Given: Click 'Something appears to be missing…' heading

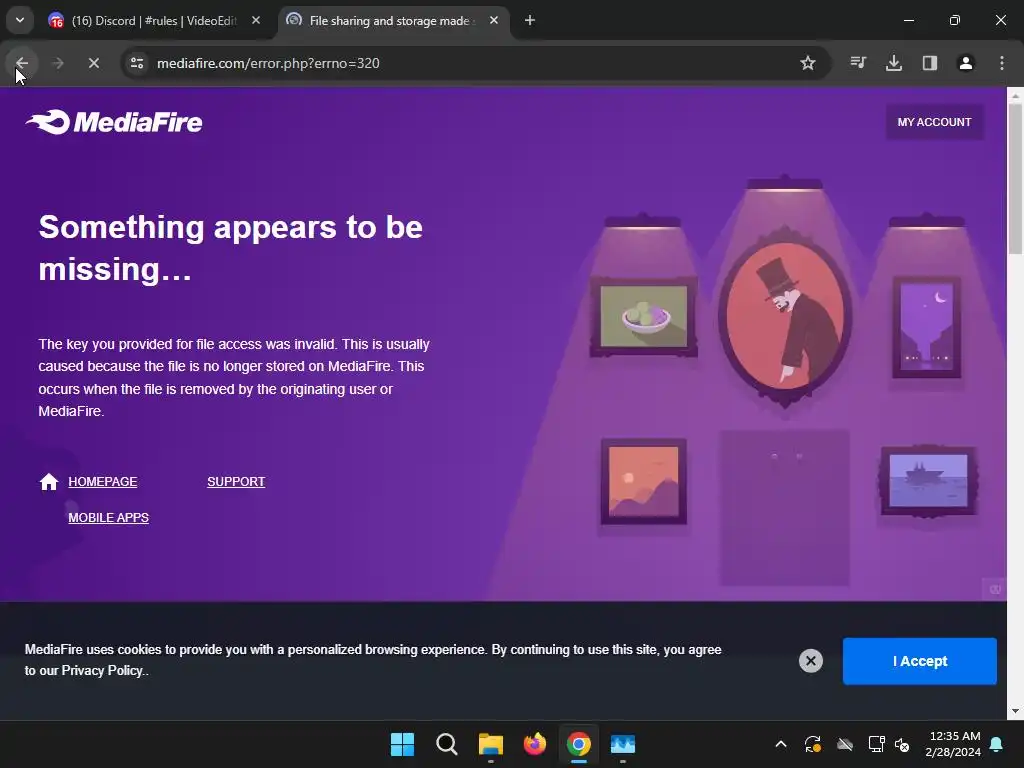Looking at the screenshot, I should click(231, 248).
